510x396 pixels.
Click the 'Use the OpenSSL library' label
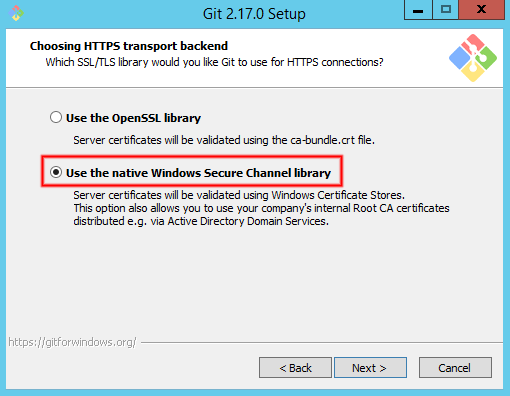133,118
